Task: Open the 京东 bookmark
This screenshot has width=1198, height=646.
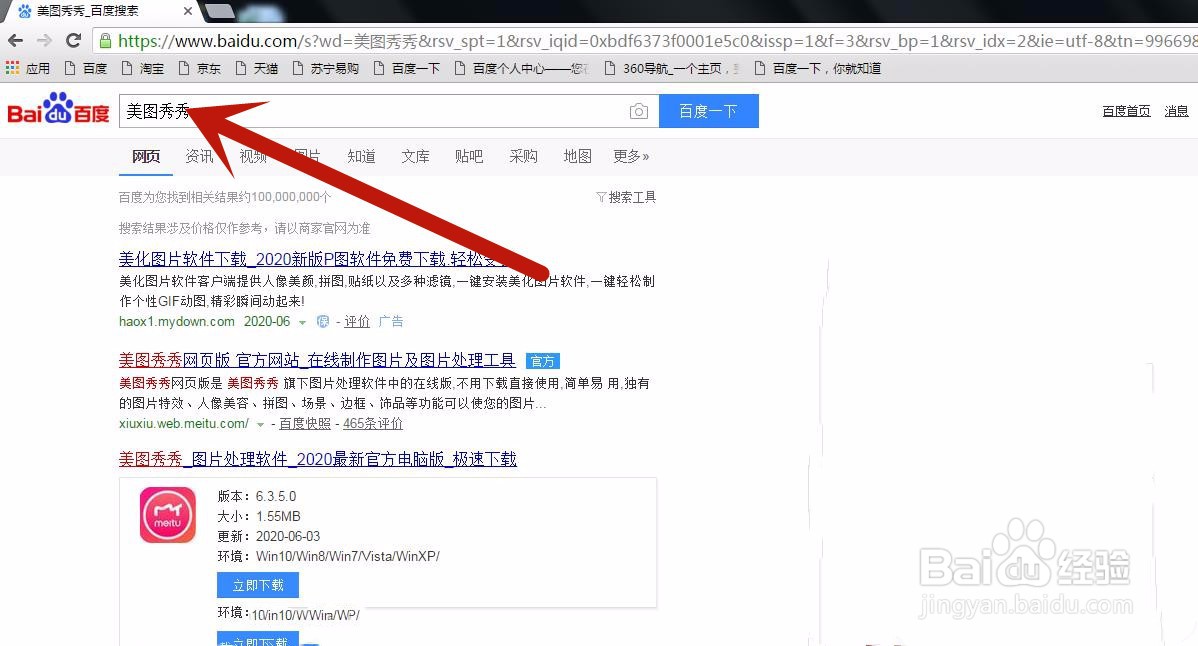Action: 200,68
